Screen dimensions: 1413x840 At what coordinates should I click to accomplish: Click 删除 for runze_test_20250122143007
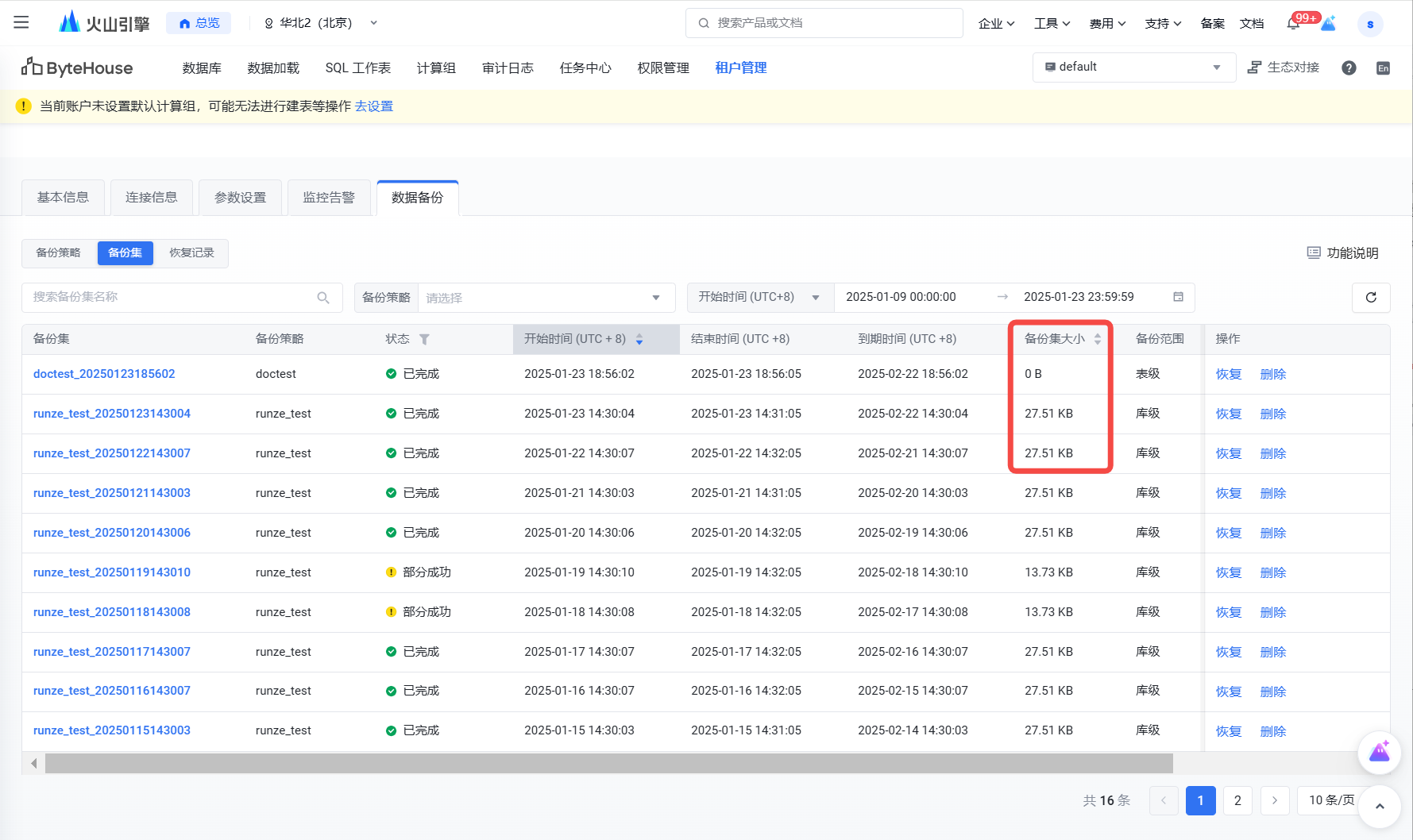1273,453
